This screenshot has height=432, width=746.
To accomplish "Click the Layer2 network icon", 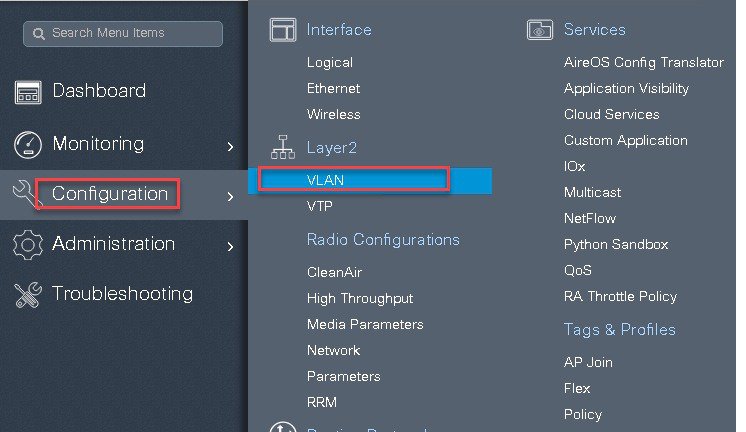I will pyautogui.click(x=283, y=147).
